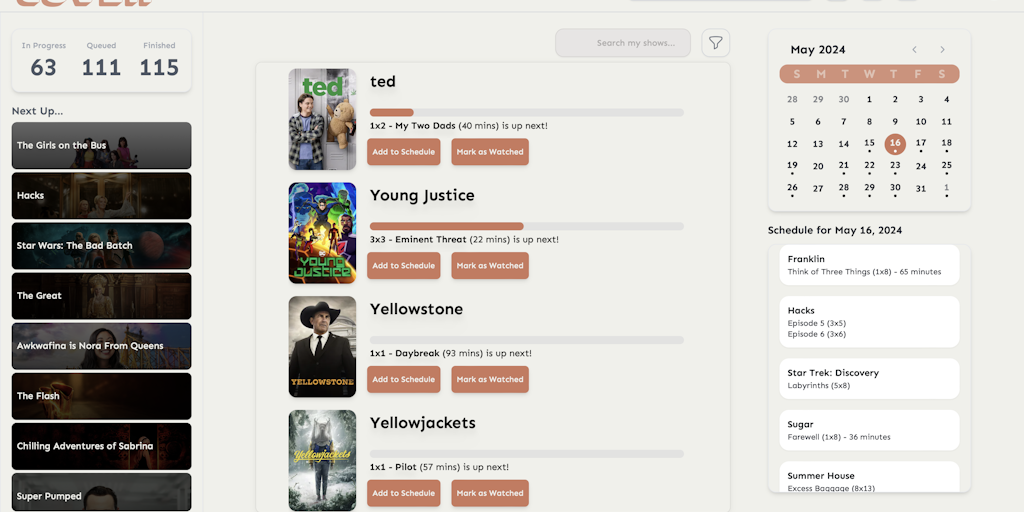Mark Young Justice episode as watched

[490, 266]
